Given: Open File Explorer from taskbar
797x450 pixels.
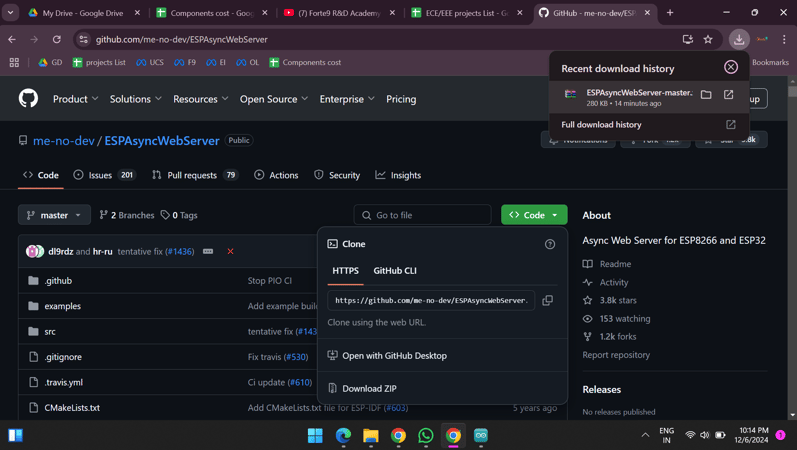Looking at the screenshot, I should (x=371, y=436).
